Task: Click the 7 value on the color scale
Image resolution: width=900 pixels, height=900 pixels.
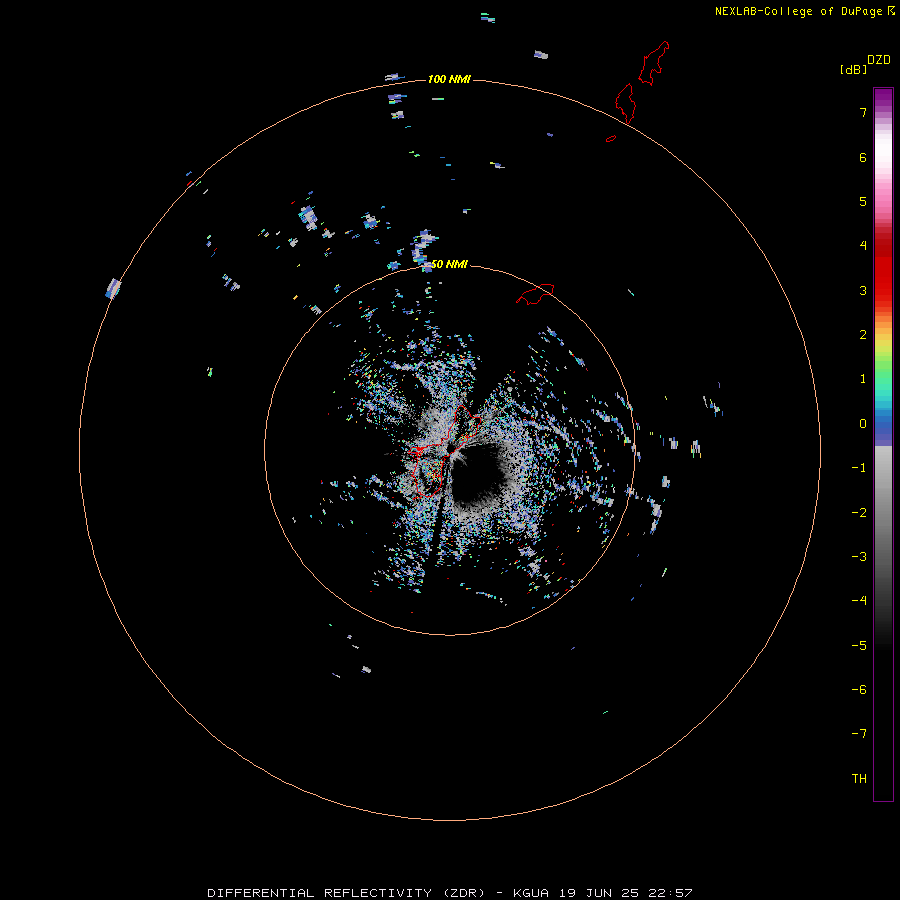Action: tap(863, 112)
